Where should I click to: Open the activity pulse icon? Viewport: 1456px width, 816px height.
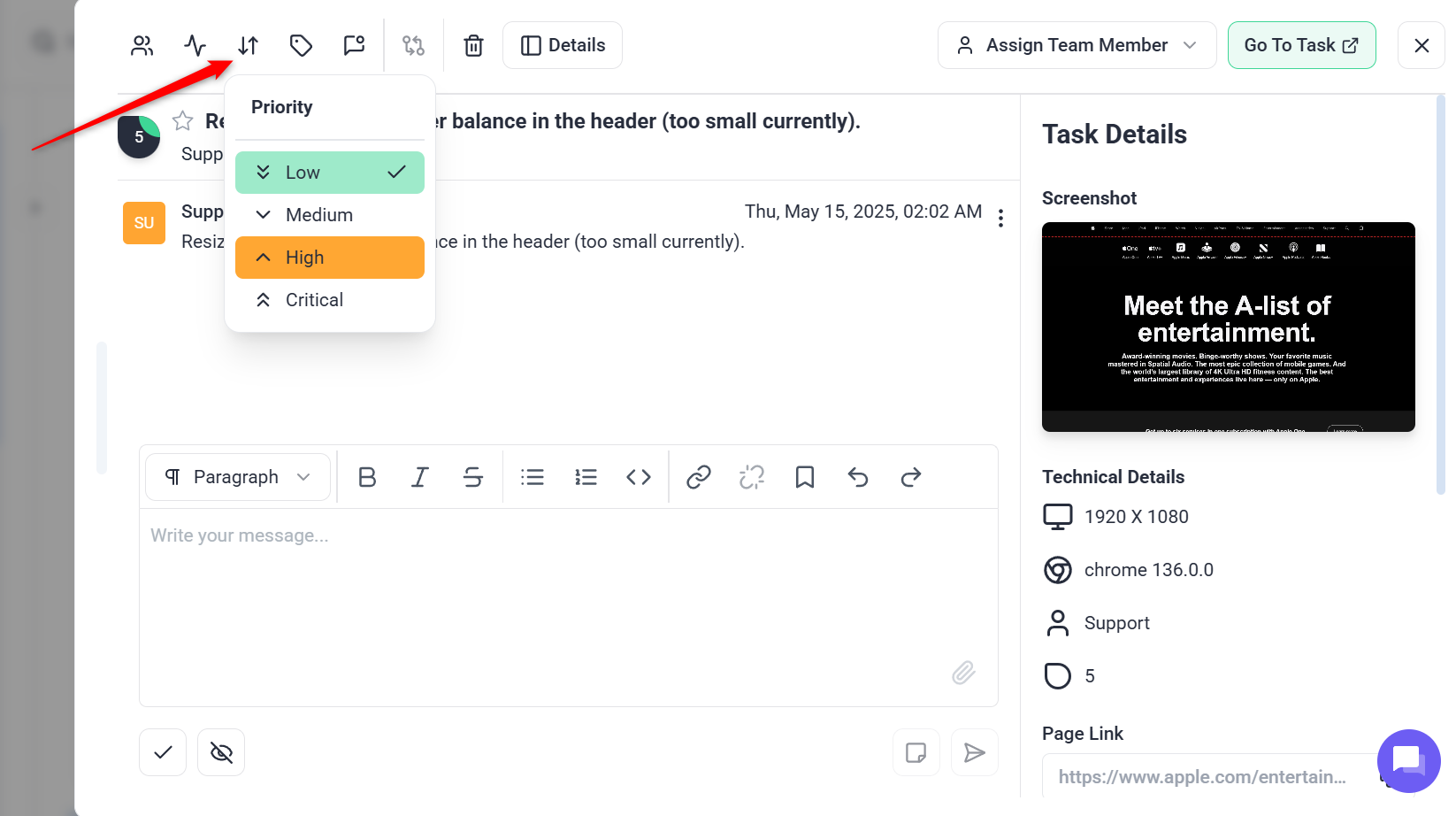[x=195, y=45]
